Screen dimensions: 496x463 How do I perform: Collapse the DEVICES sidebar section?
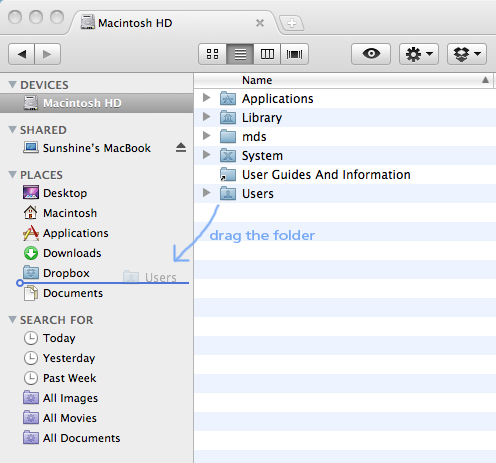click(13, 84)
